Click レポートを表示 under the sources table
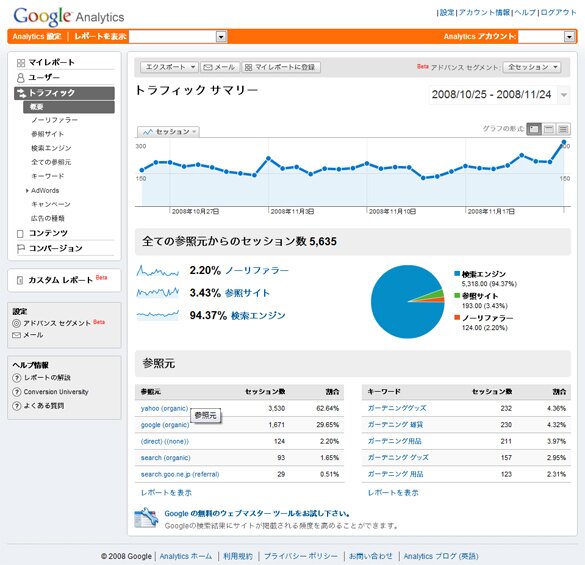 pos(166,493)
